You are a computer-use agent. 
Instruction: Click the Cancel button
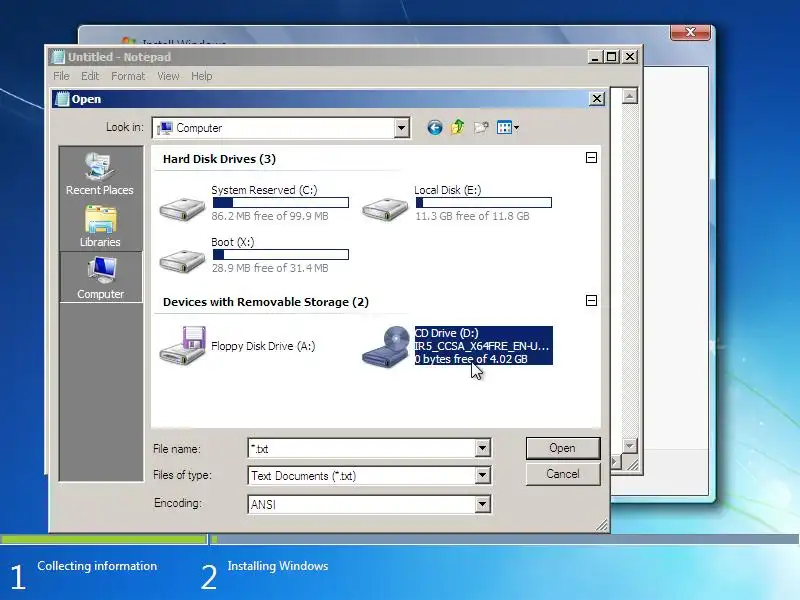point(563,474)
